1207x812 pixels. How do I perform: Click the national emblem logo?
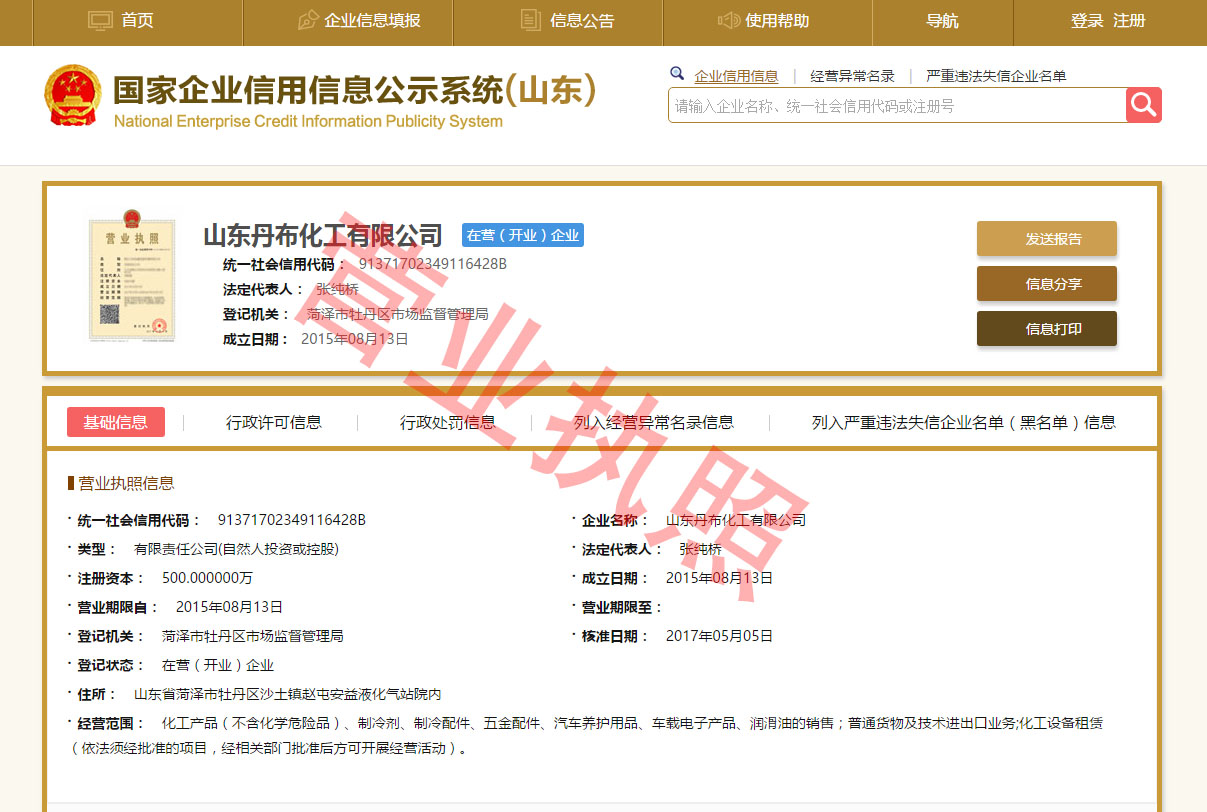click(x=73, y=96)
